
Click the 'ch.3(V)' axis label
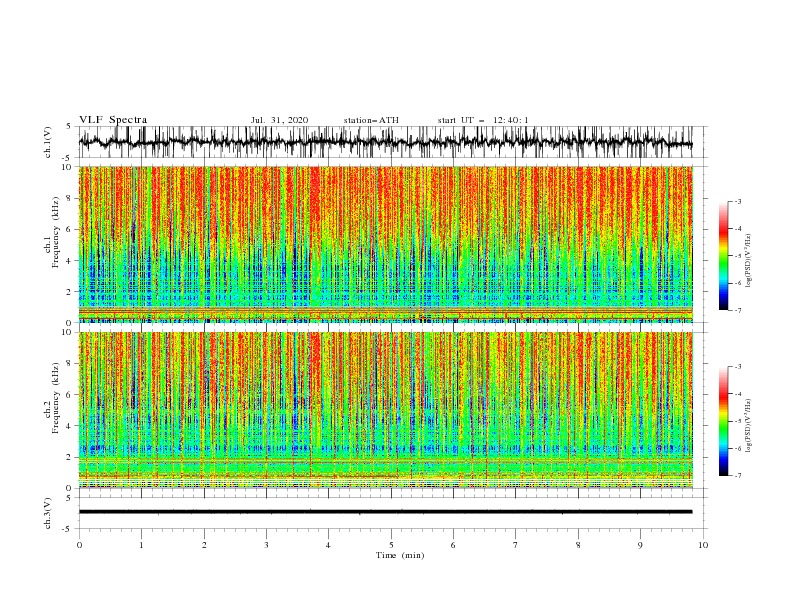(x=48, y=513)
